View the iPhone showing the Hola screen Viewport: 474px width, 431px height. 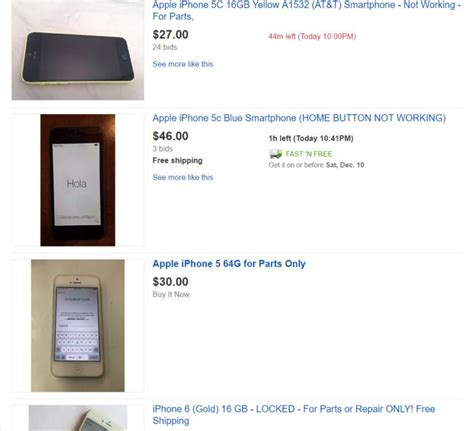pyautogui.click(x=78, y=180)
